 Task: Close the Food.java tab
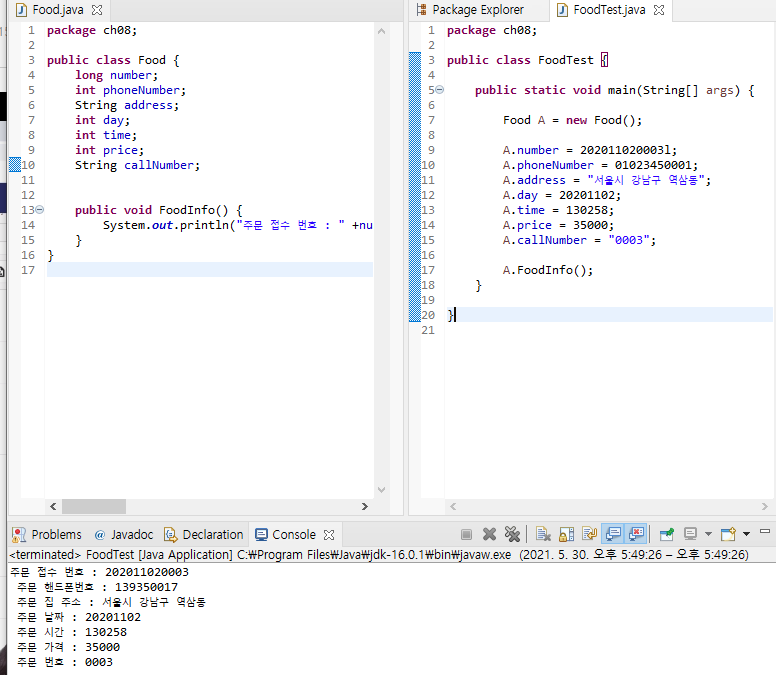click(x=97, y=10)
